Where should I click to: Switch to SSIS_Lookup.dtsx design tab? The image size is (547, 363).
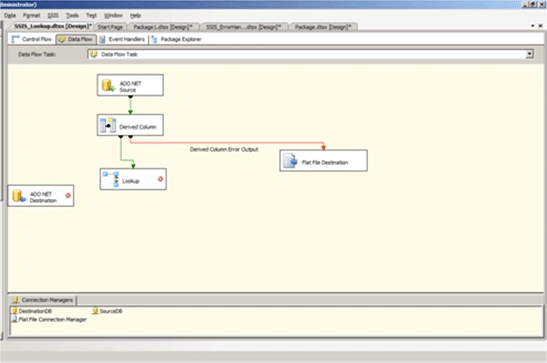click(53, 26)
